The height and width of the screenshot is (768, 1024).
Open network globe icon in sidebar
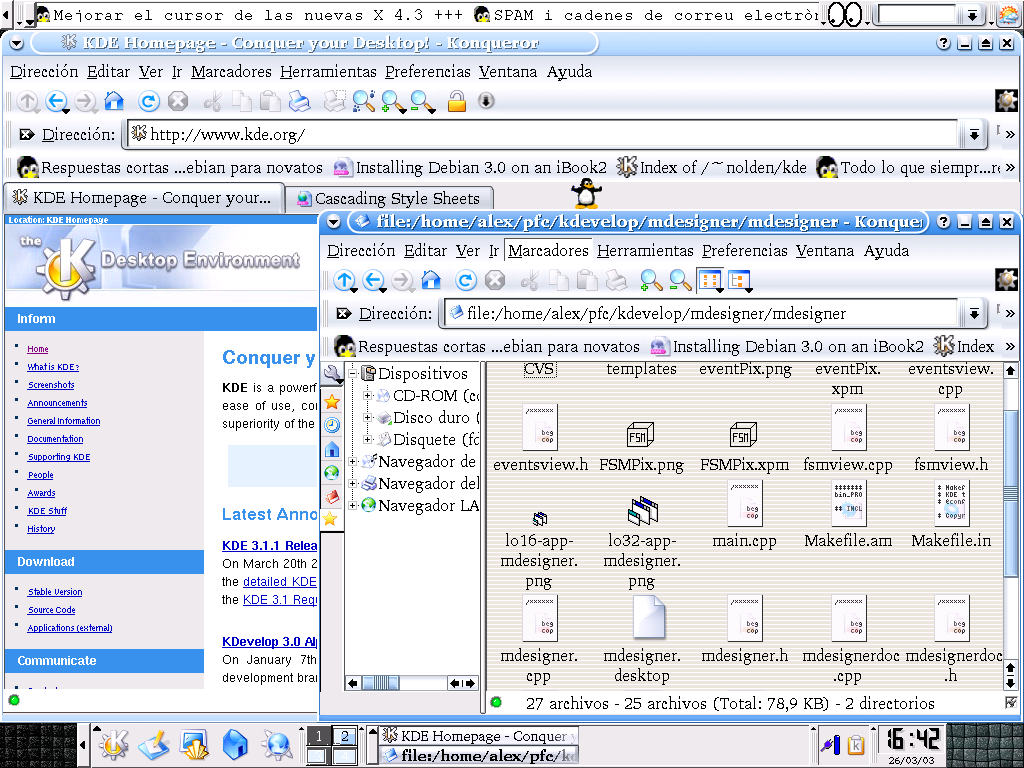point(332,472)
